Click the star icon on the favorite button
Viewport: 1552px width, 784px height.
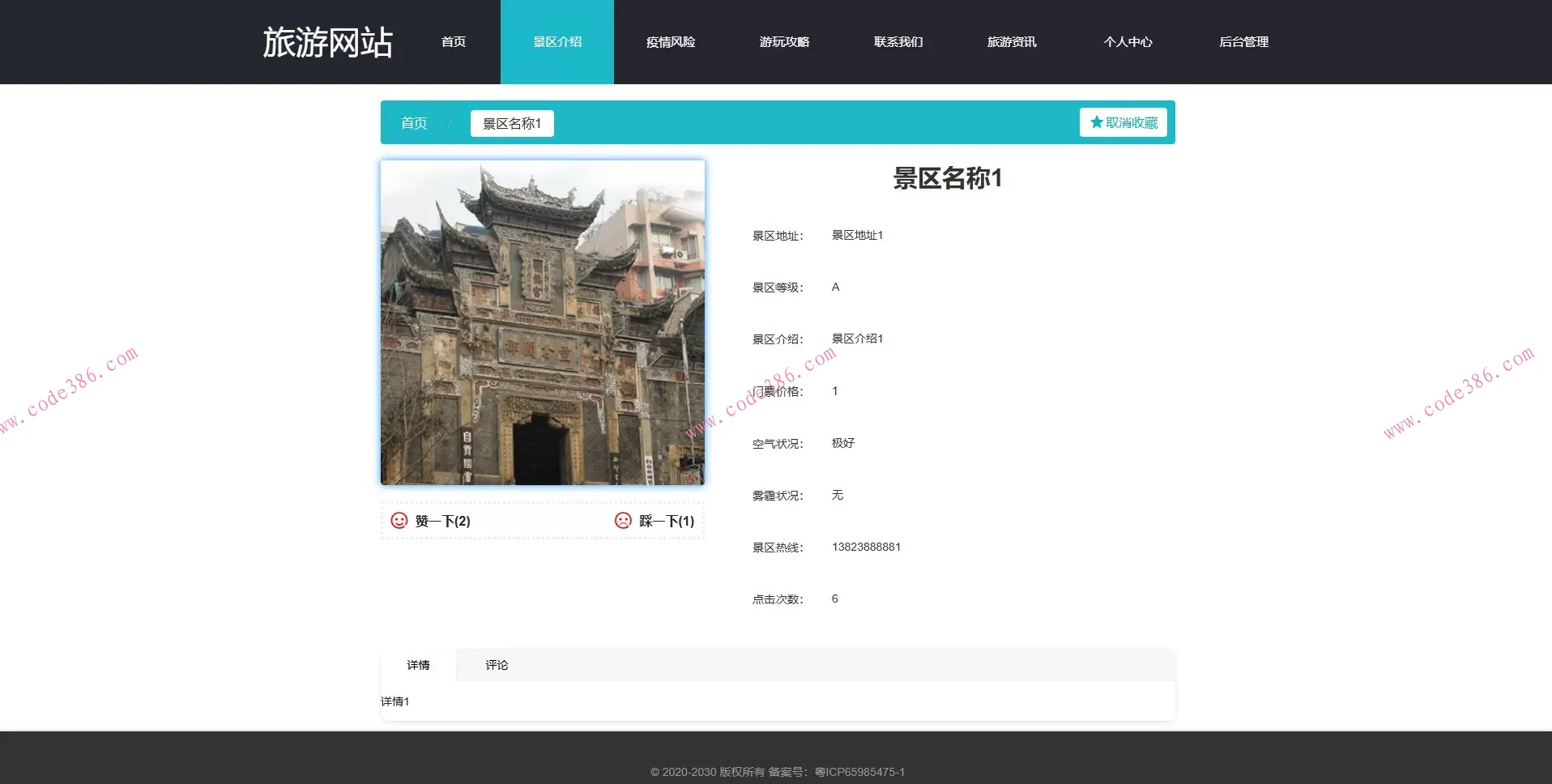coord(1094,121)
